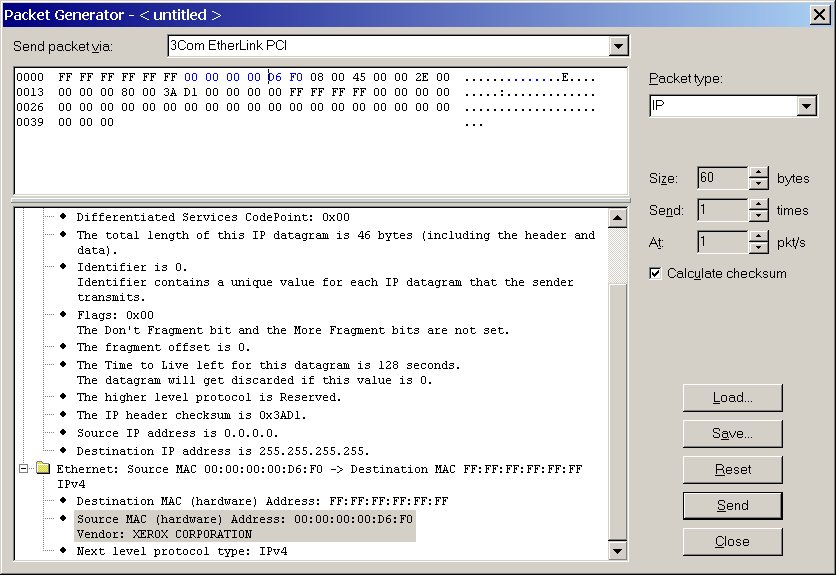Increase the Size bytes value
This screenshot has width=836, height=575.
(758, 173)
